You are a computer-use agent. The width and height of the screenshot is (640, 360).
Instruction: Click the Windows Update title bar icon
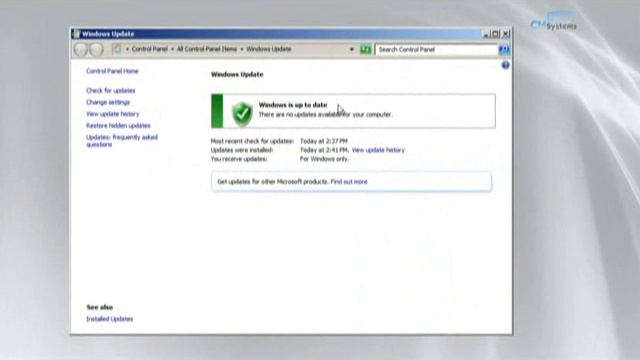pos(76,34)
